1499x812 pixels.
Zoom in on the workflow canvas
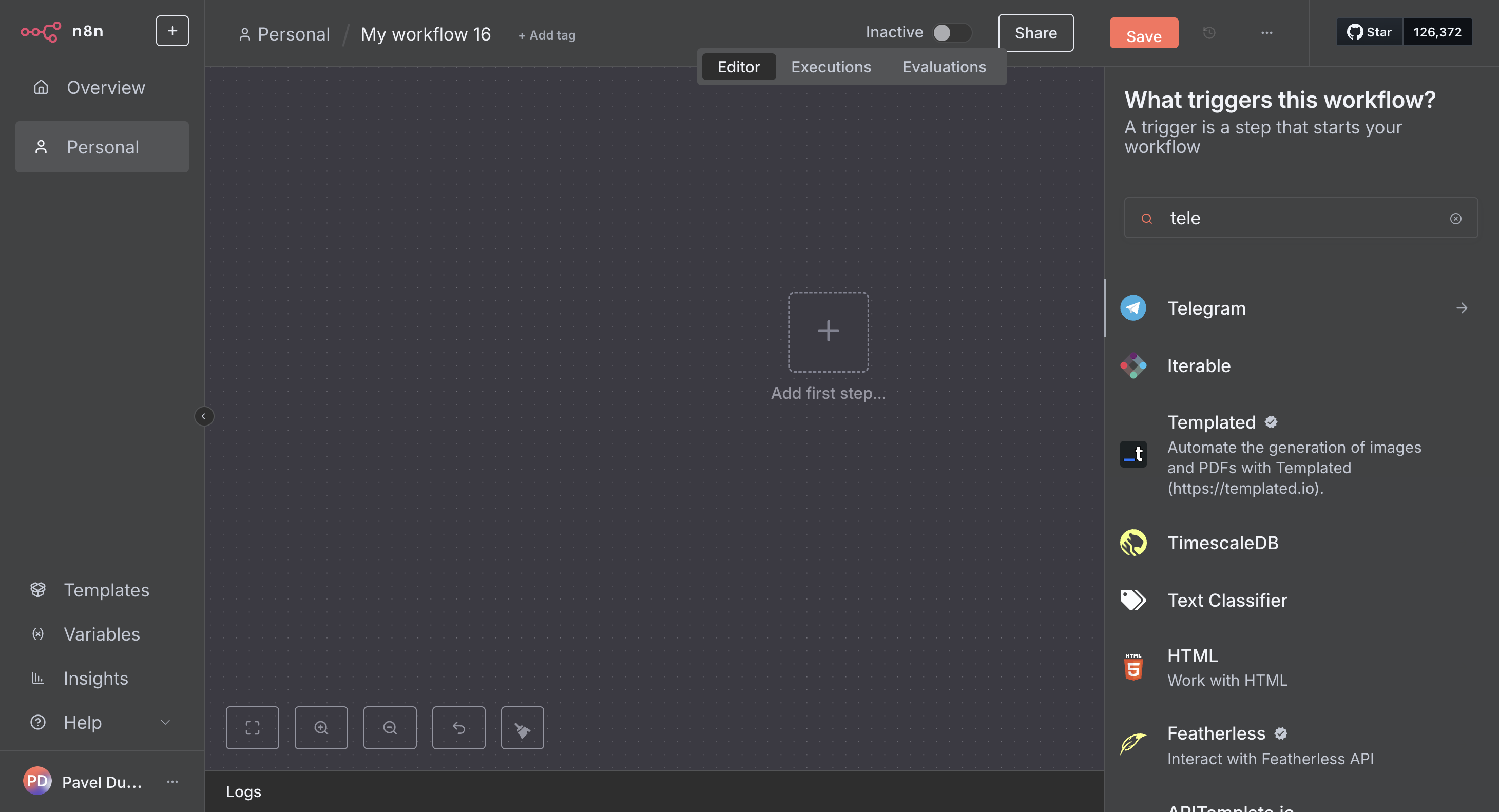tap(321, 728)
